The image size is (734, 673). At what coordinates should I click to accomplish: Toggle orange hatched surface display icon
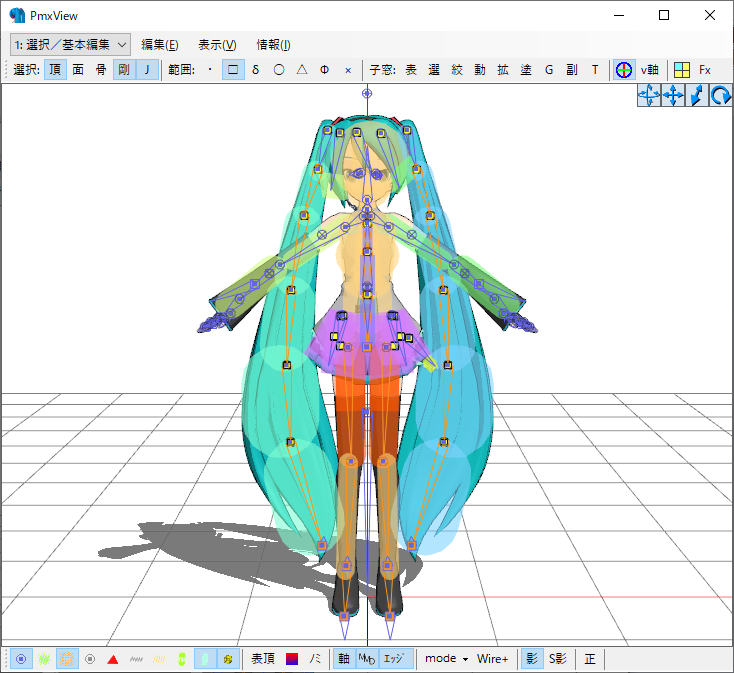pyautogui.click(x=67, y=659)
